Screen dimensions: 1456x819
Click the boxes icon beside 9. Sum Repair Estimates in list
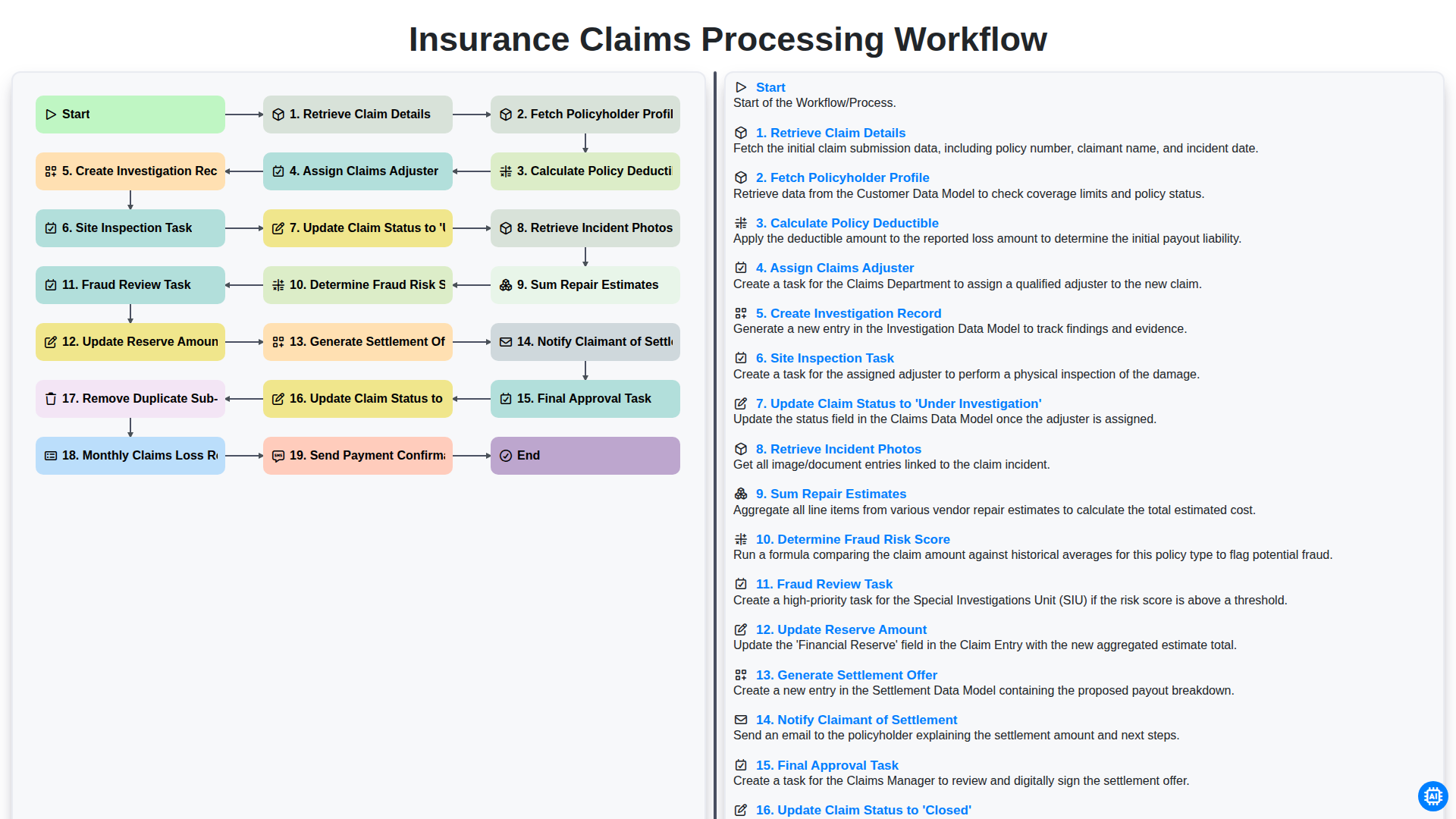pos(741,494)
